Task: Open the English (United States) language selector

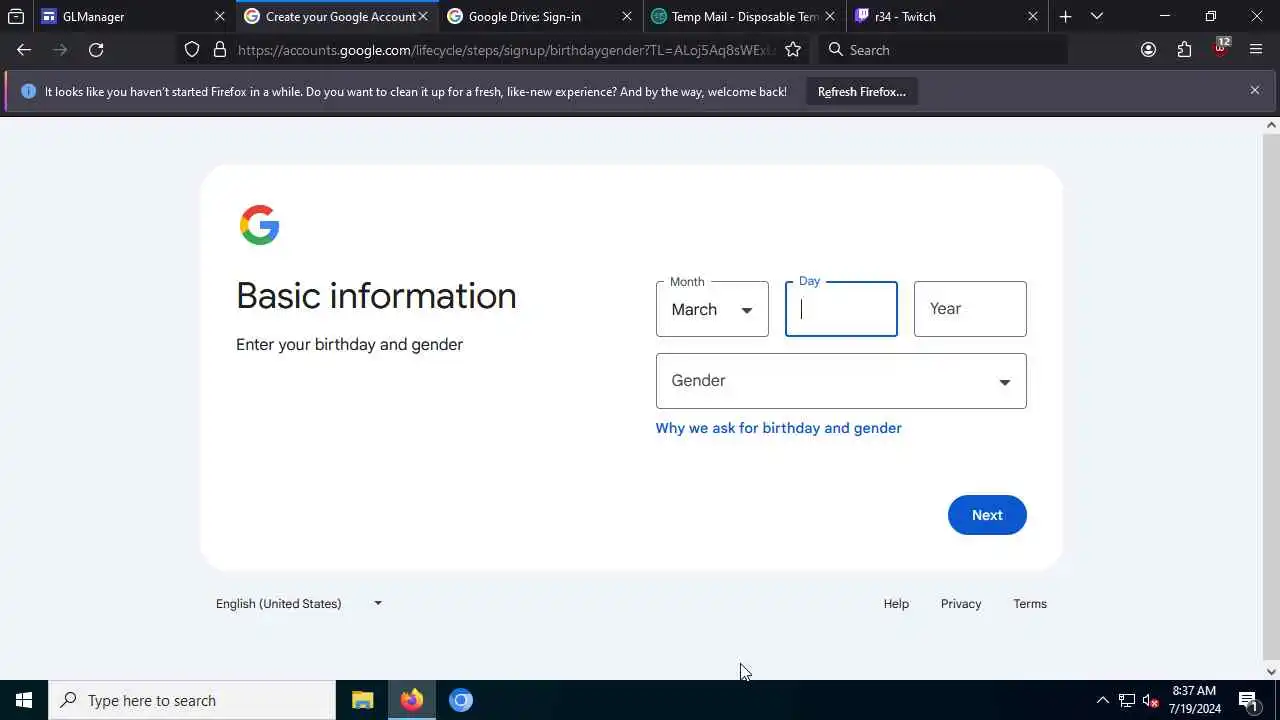Action: click(299, 604)
